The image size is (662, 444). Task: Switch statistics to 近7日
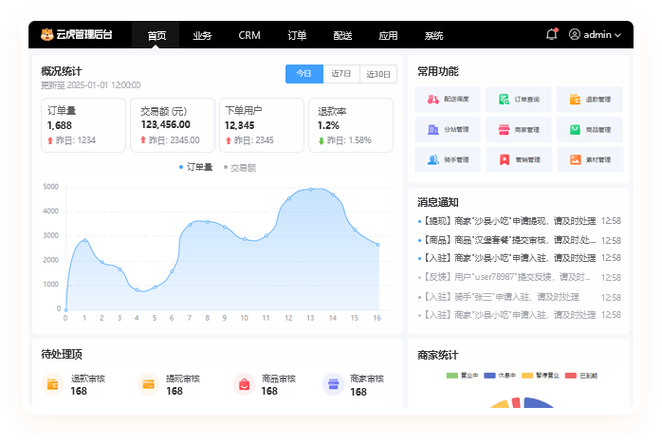click(x=341, y=74)
